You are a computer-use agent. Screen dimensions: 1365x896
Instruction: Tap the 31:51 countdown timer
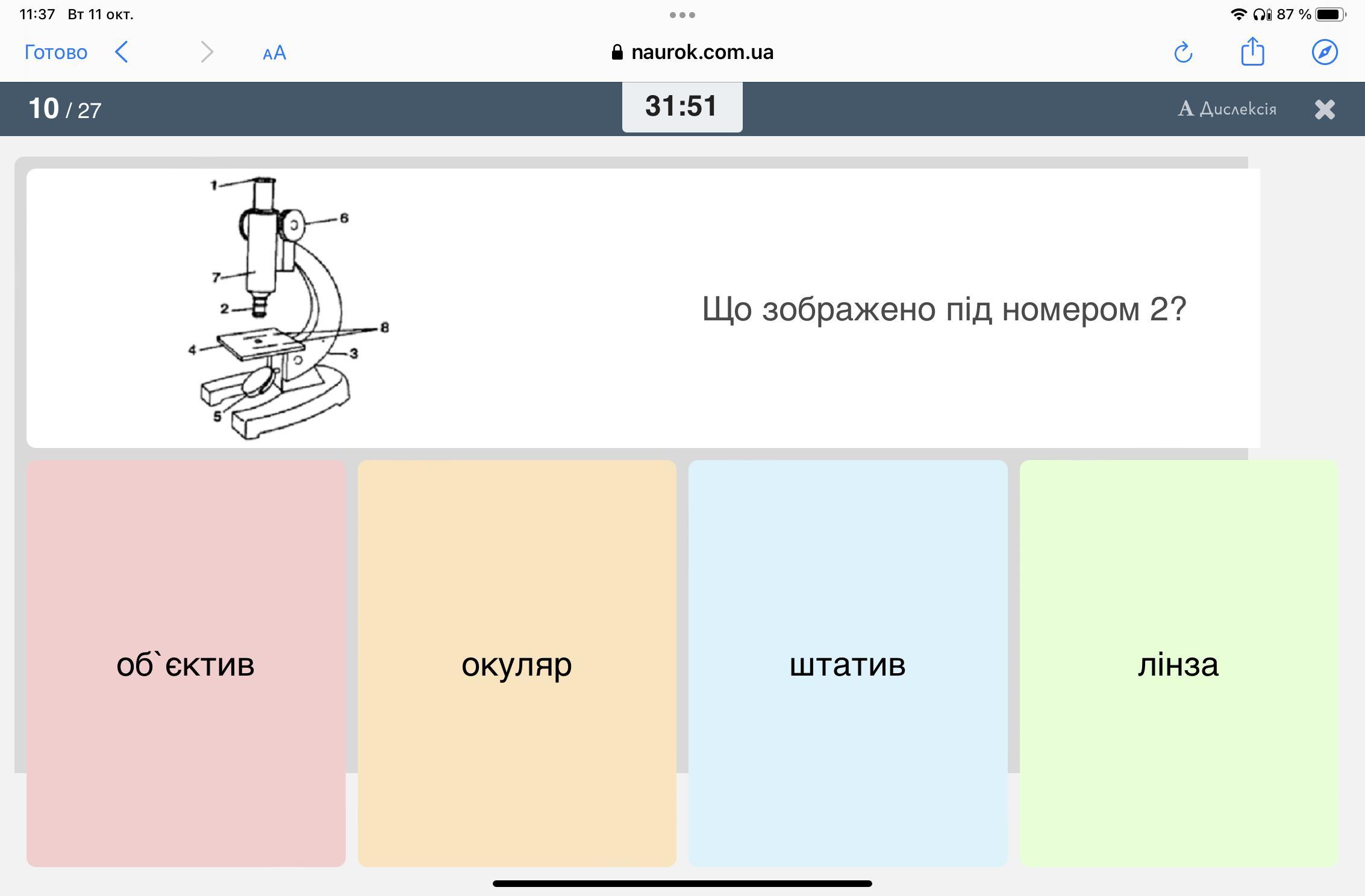point(682,107)
